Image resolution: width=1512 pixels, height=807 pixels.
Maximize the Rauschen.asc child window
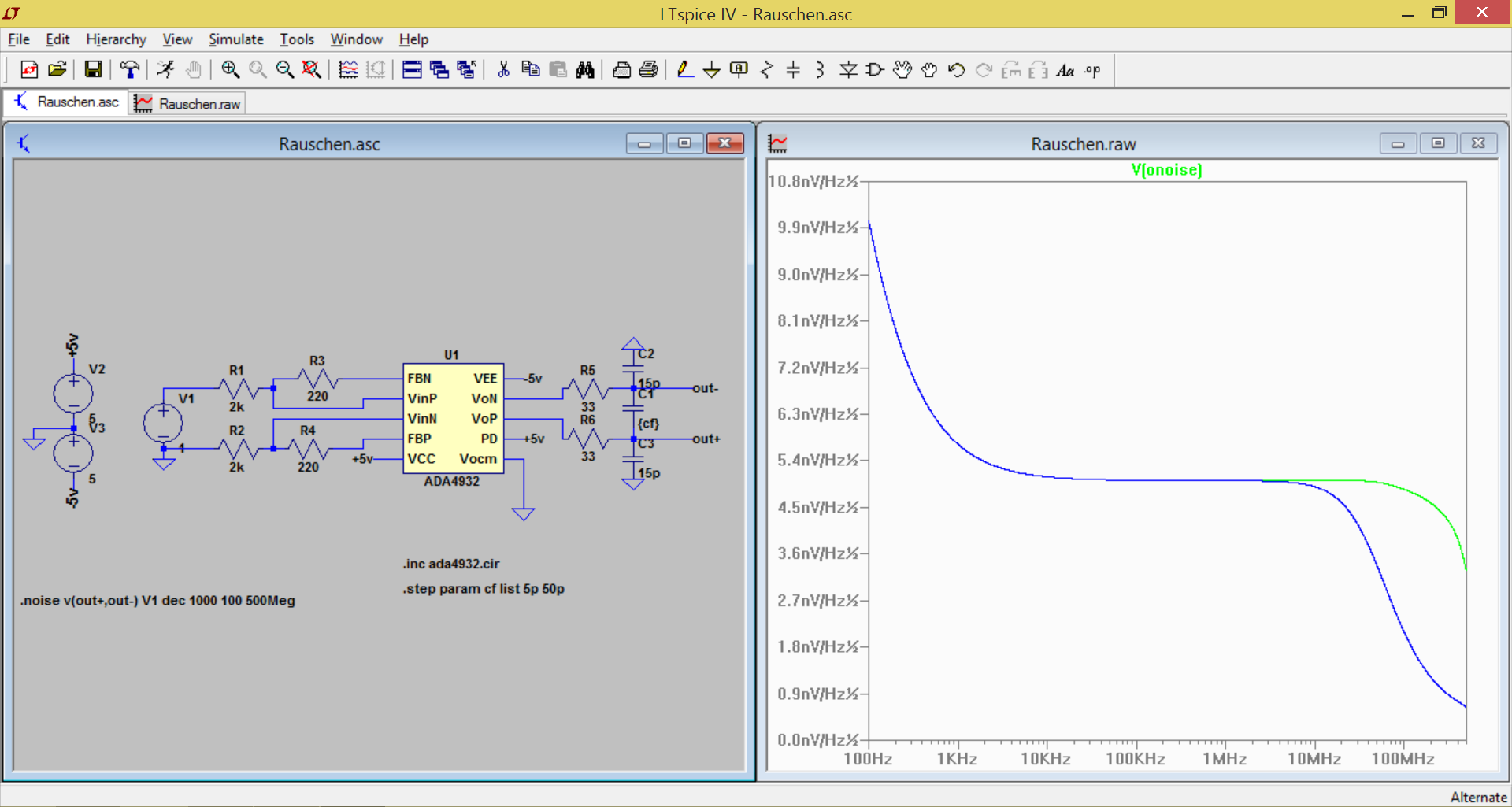click(684, 143)
